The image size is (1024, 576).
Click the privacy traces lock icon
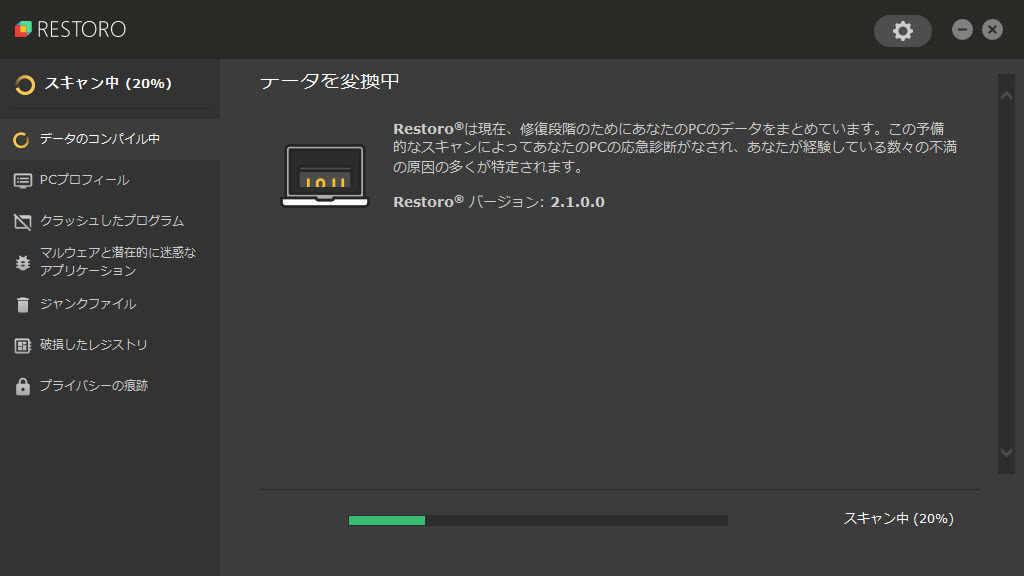[x=22, y=387]
